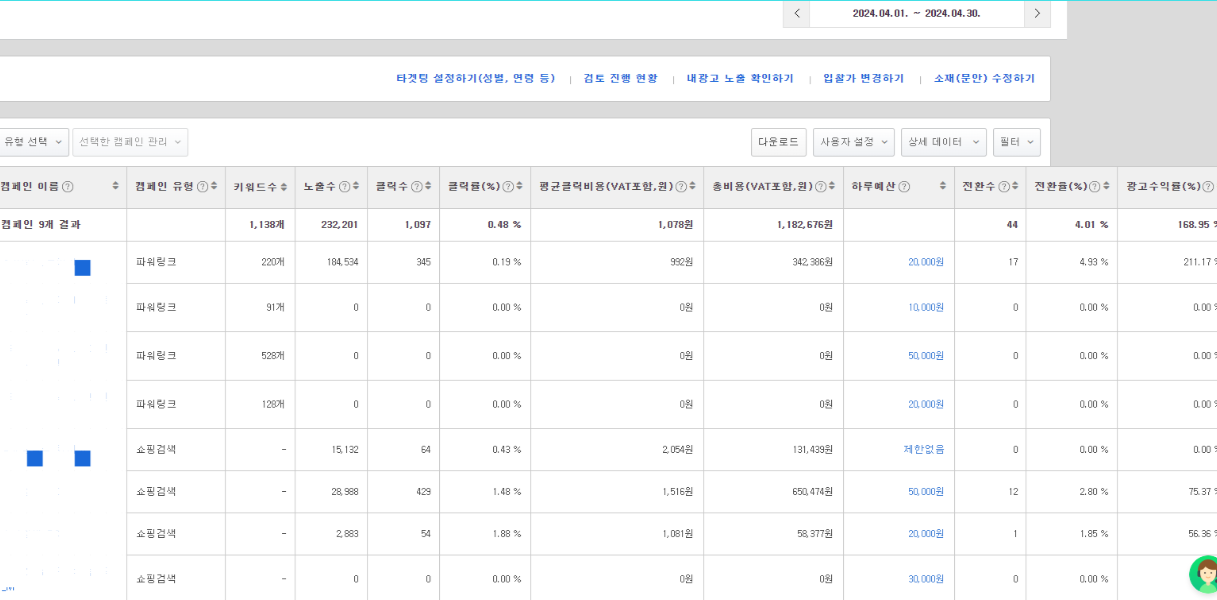Screen dimensions: 1217x600
Task: Sort table using 노출수 sort arrows
Action: 356,187
